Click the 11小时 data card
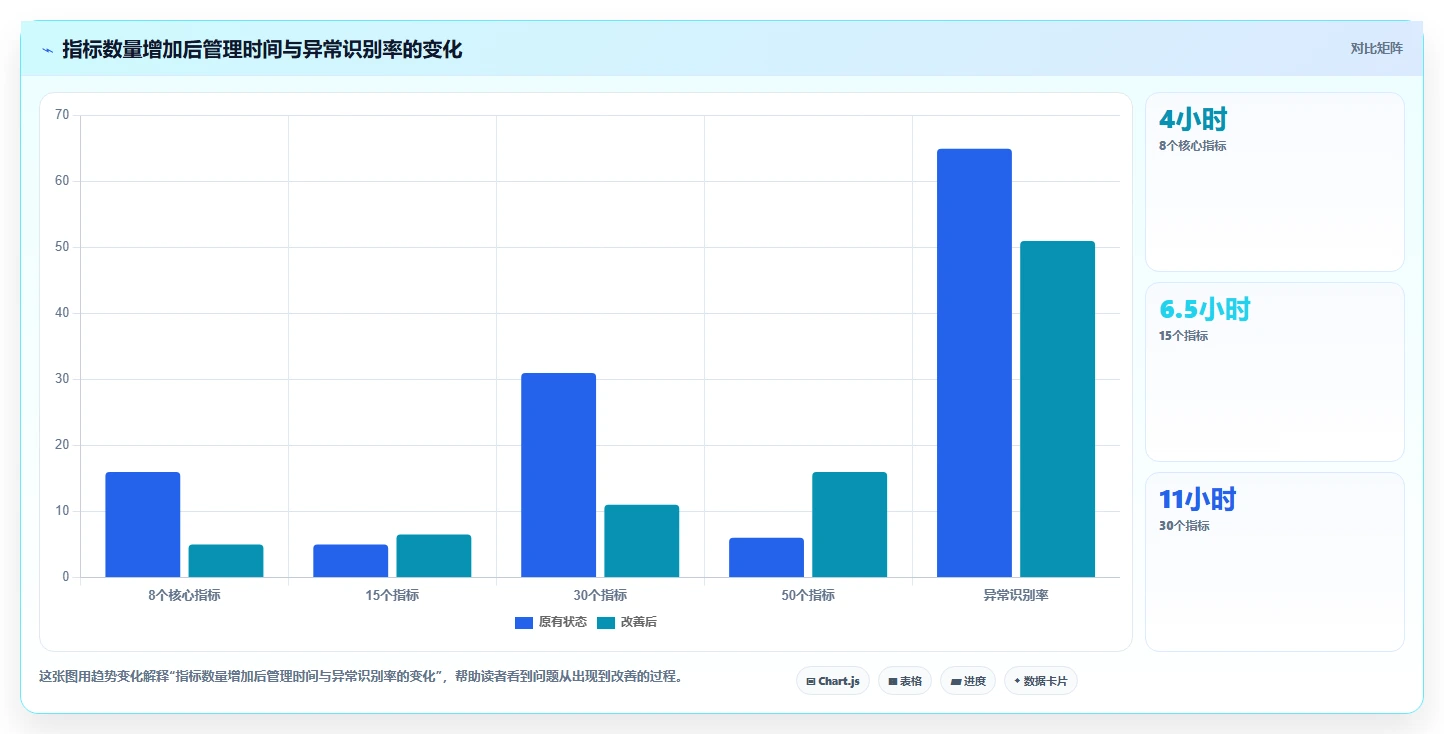Screen dimensions: 1444x734 pos(1275,562)
